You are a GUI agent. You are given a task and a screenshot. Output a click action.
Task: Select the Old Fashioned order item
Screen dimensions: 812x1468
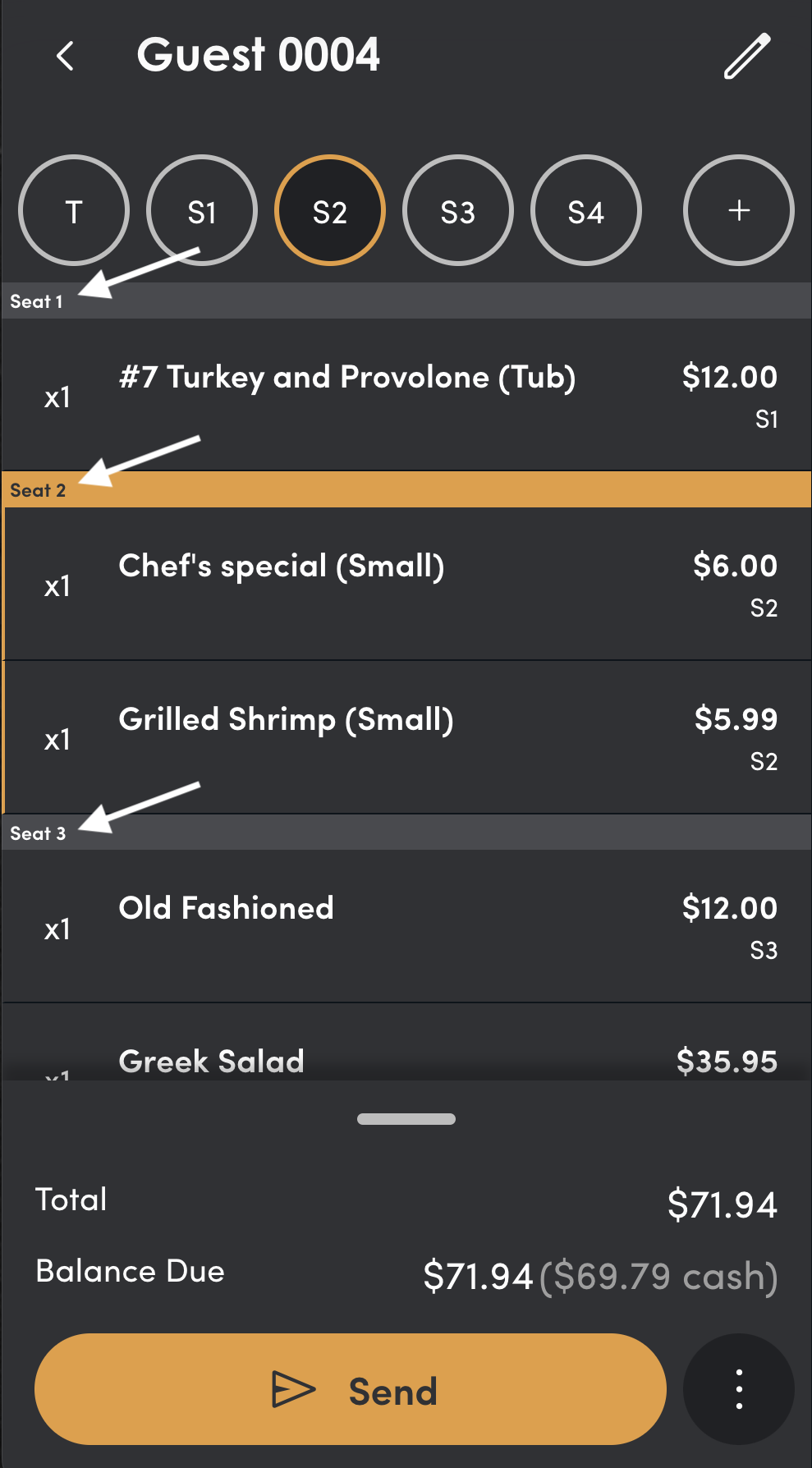click(x=406, y=926)
